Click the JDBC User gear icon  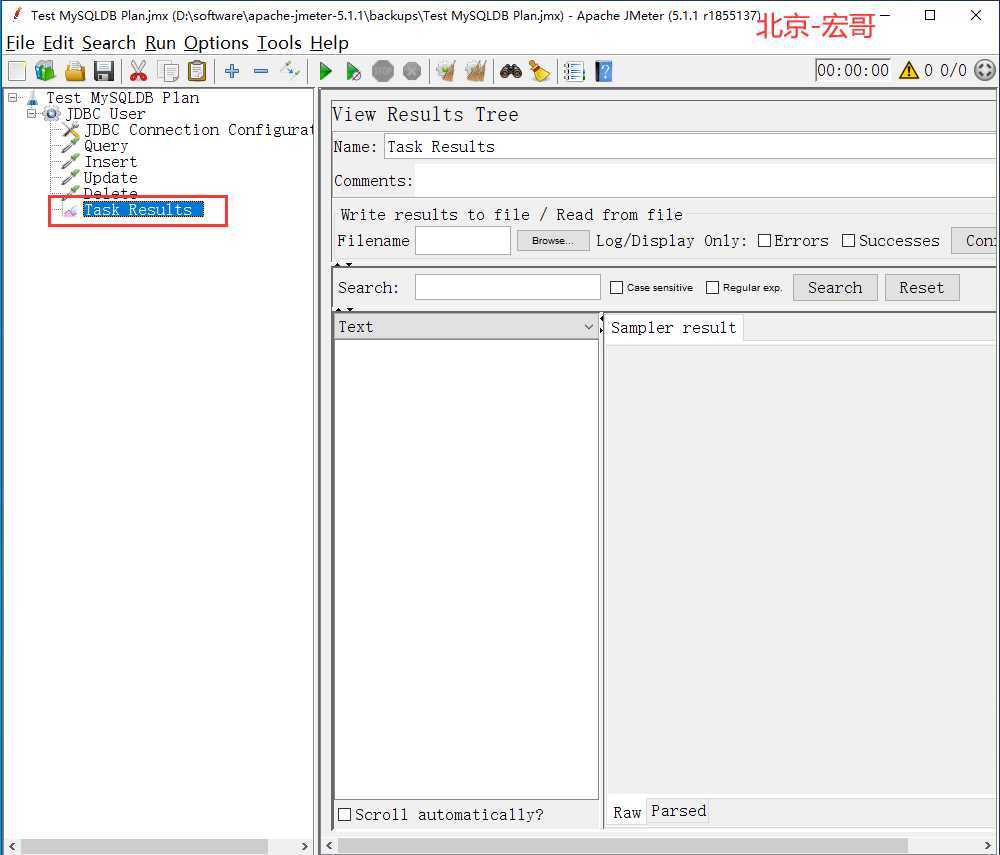tap(52, 114)
